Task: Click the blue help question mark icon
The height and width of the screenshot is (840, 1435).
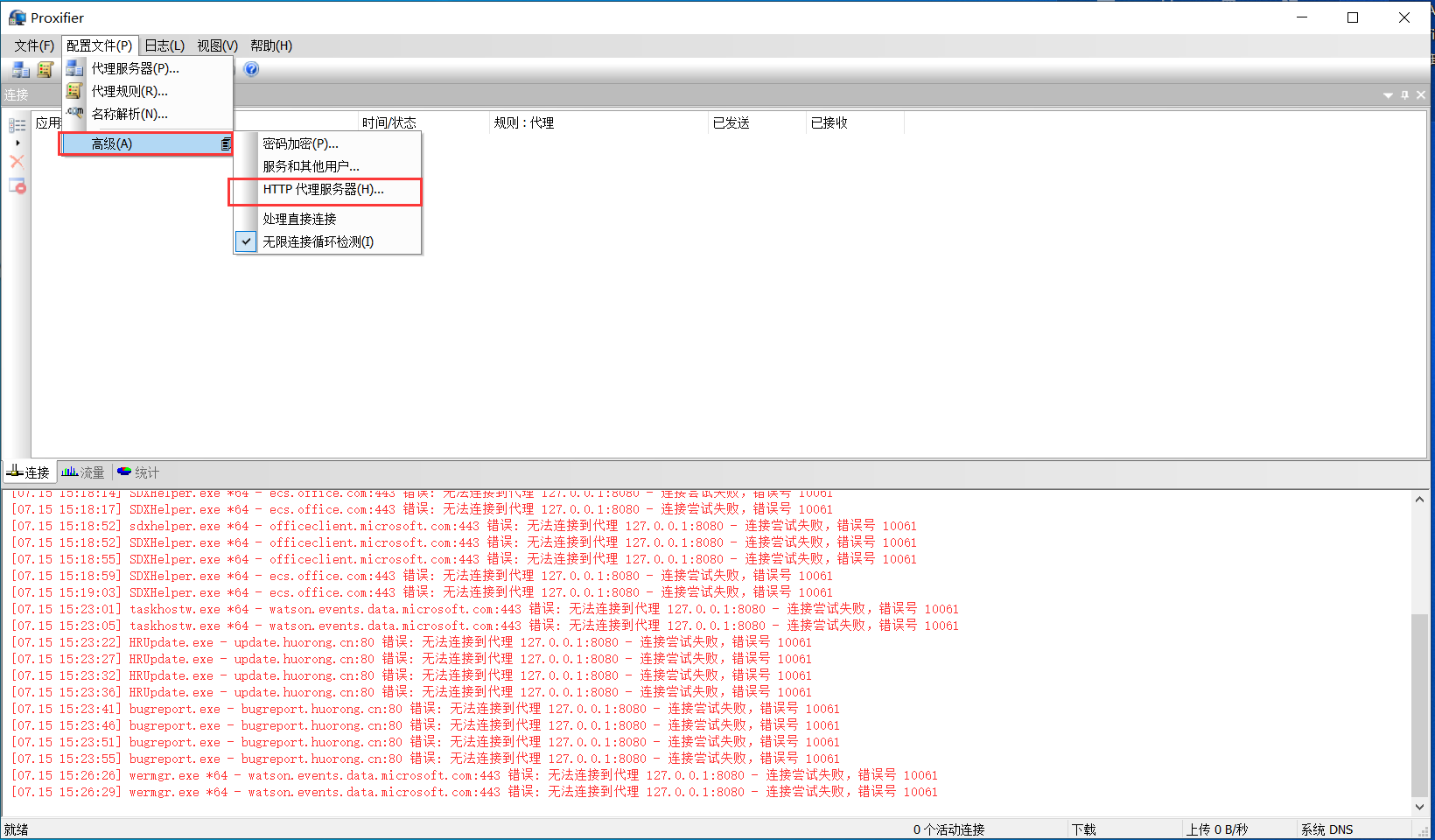Action: (251, 69)
